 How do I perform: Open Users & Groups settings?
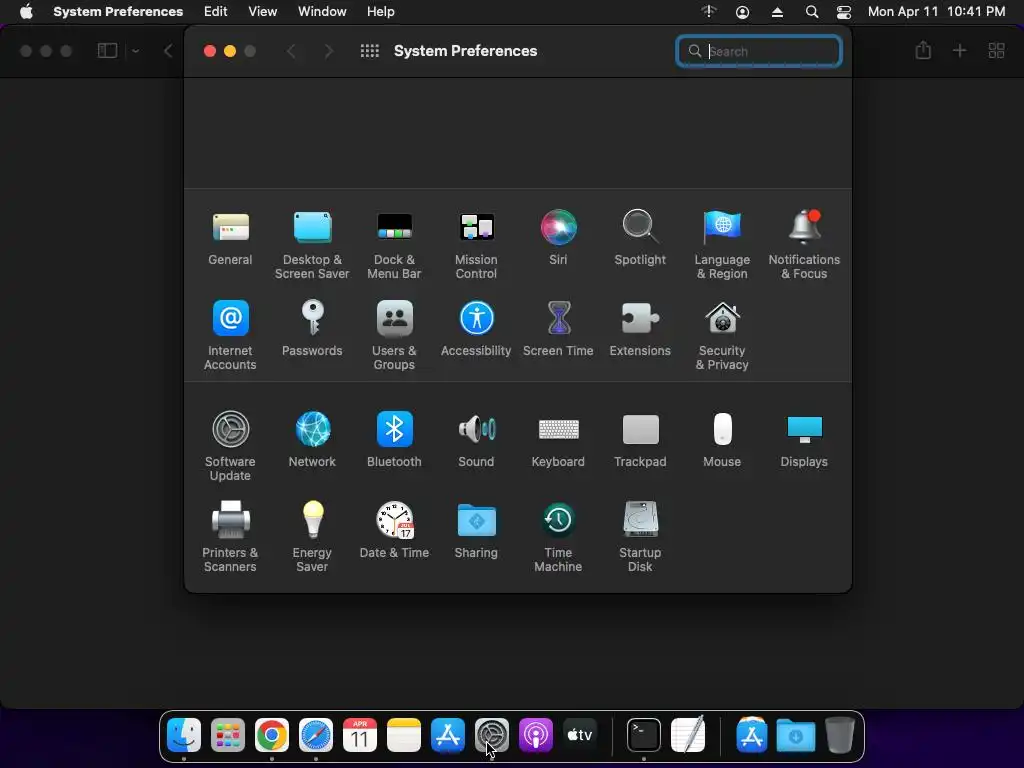point(394,336)
